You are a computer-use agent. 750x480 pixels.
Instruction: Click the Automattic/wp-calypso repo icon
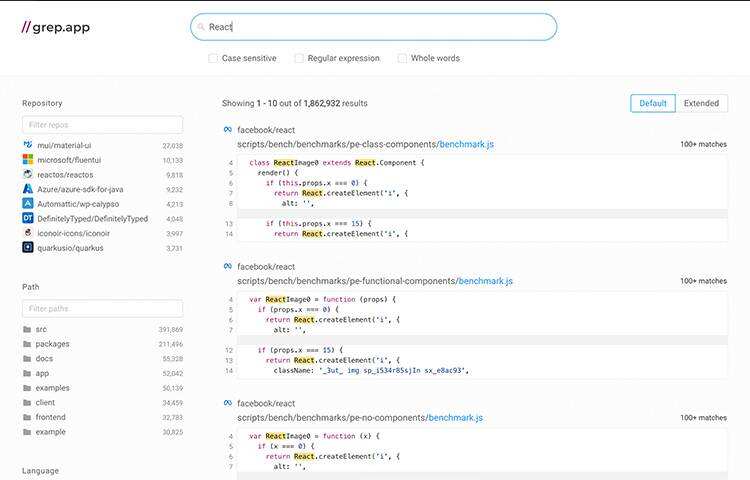click(28, 203)
